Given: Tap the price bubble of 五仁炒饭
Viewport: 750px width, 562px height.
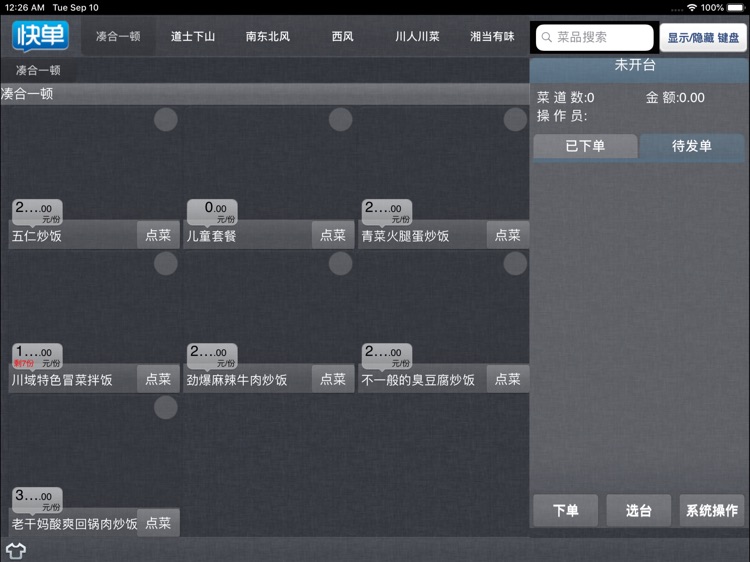Looking at the screenshot, I should point(37,212).
